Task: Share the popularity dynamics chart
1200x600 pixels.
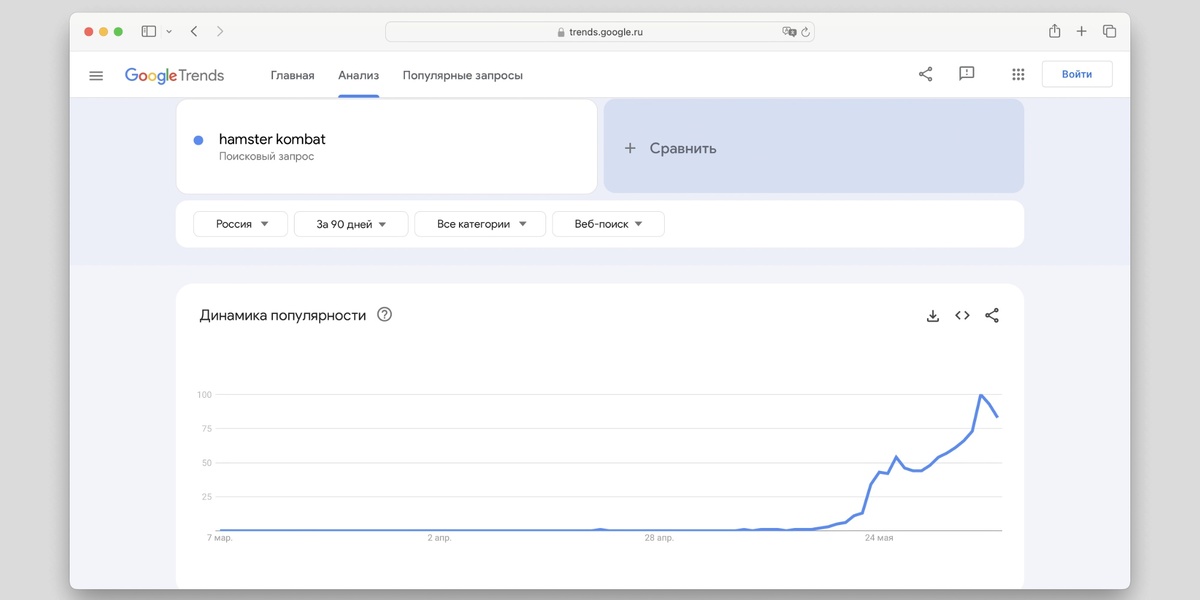Action: point(991,315)
